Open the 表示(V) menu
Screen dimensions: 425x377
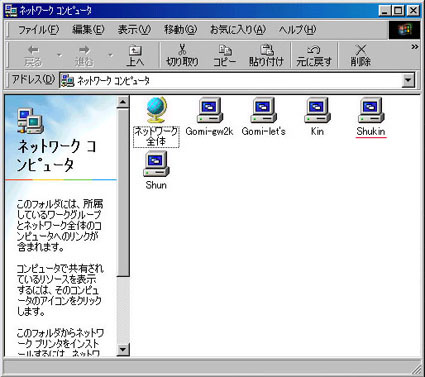click(x=134, y=30)
